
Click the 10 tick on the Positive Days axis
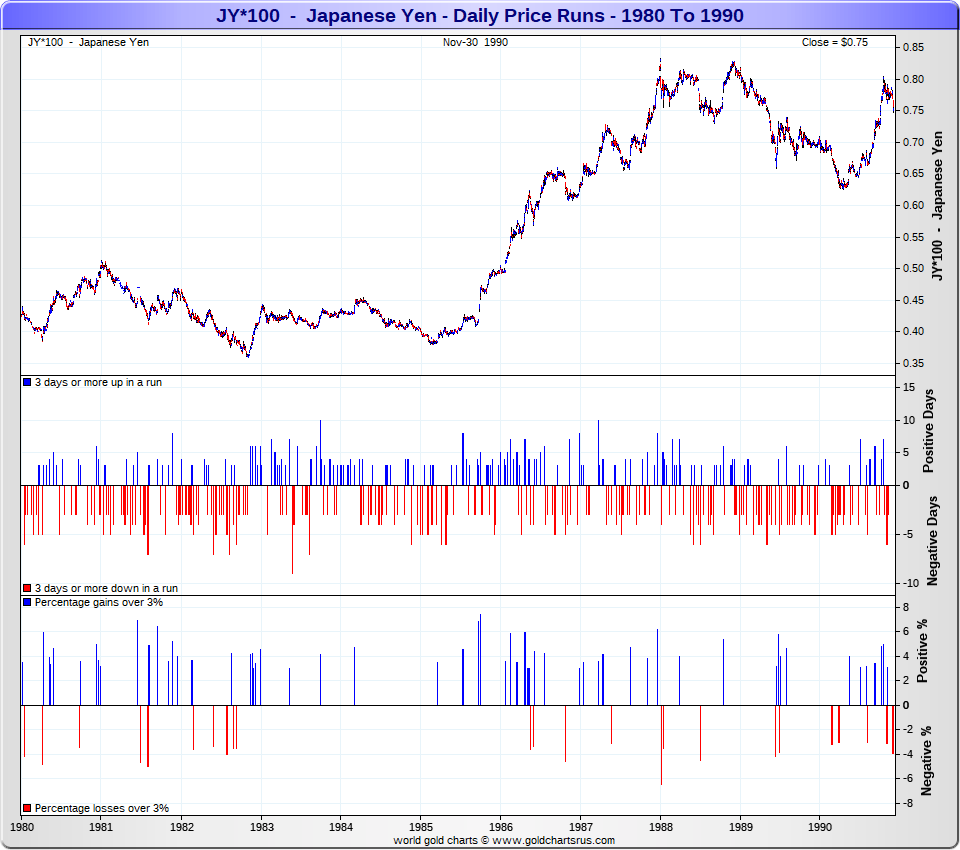pyautogui.click(x=909, y=420)
